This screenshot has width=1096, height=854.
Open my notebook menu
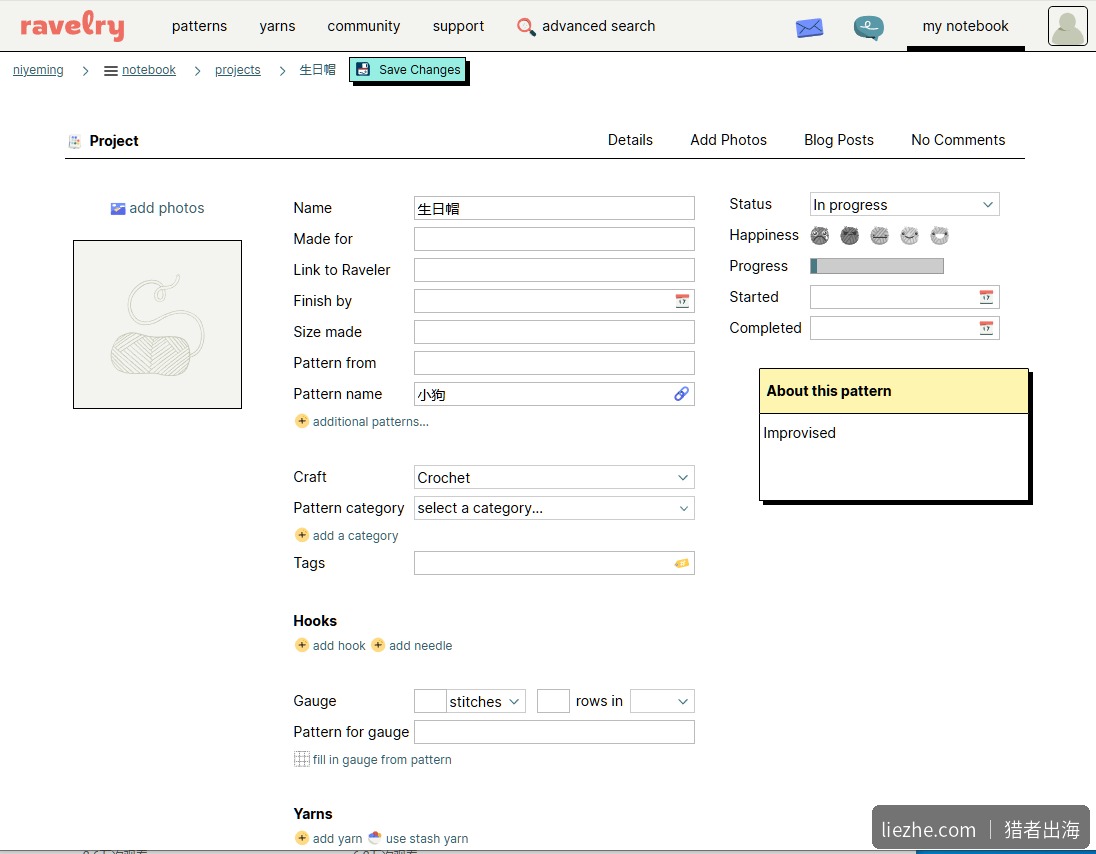click(x=965, y=27)
